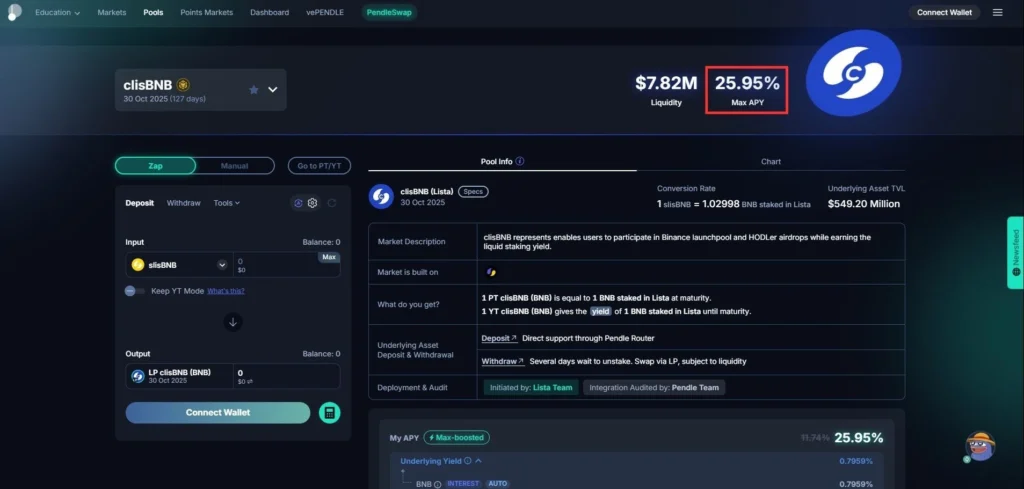Click the Initiated by: Lista Team badge
1024x489 pixels.
(531, 388)
